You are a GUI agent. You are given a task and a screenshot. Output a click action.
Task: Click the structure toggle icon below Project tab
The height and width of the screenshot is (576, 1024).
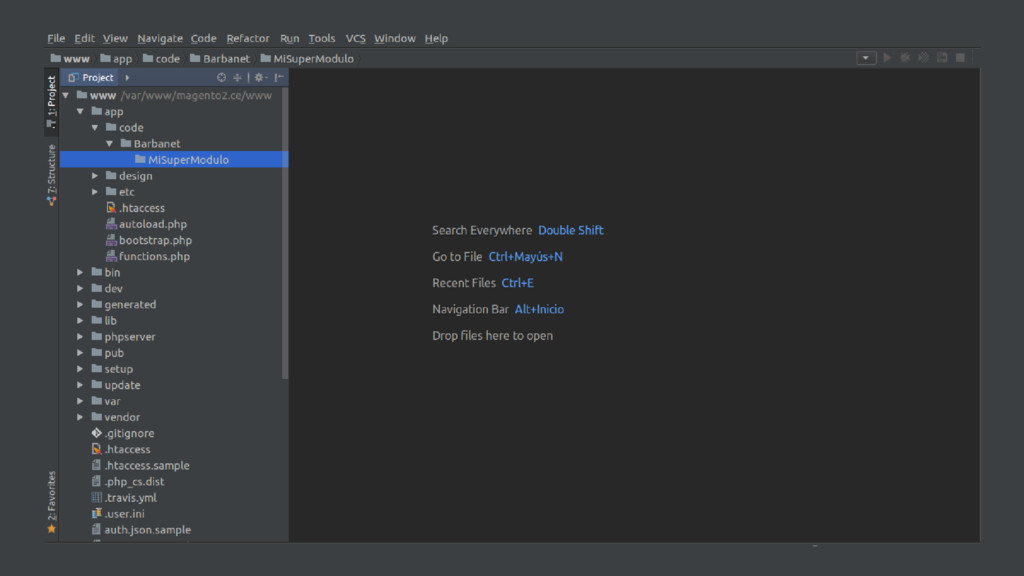[52, 123]
